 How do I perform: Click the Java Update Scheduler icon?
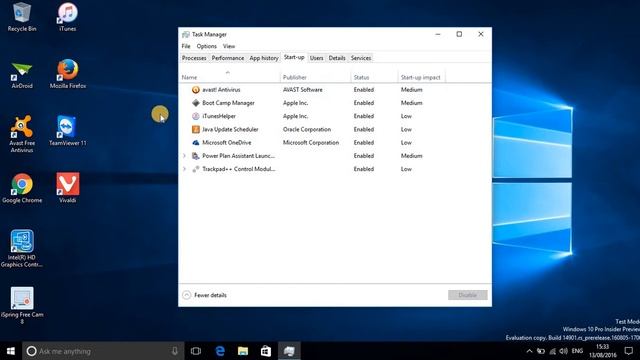coord(196,129)
